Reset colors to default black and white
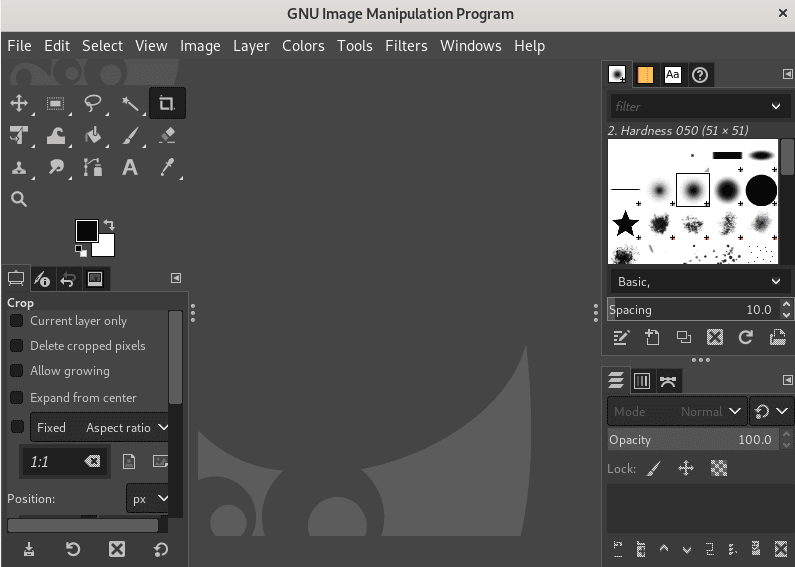Screen dimensions: 795x567 point(81,251)
